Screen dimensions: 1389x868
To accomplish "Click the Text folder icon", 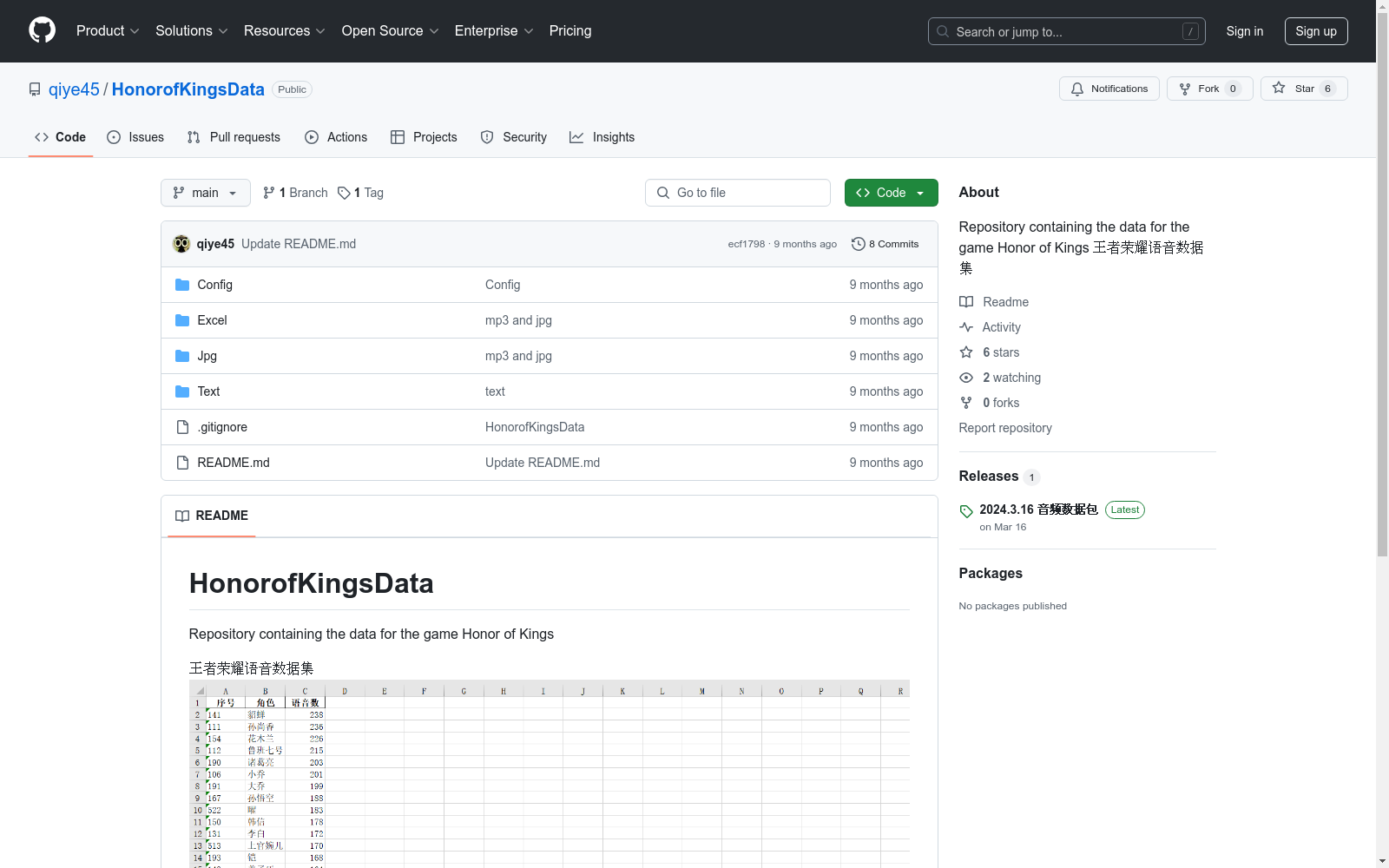I will [182, 391].
